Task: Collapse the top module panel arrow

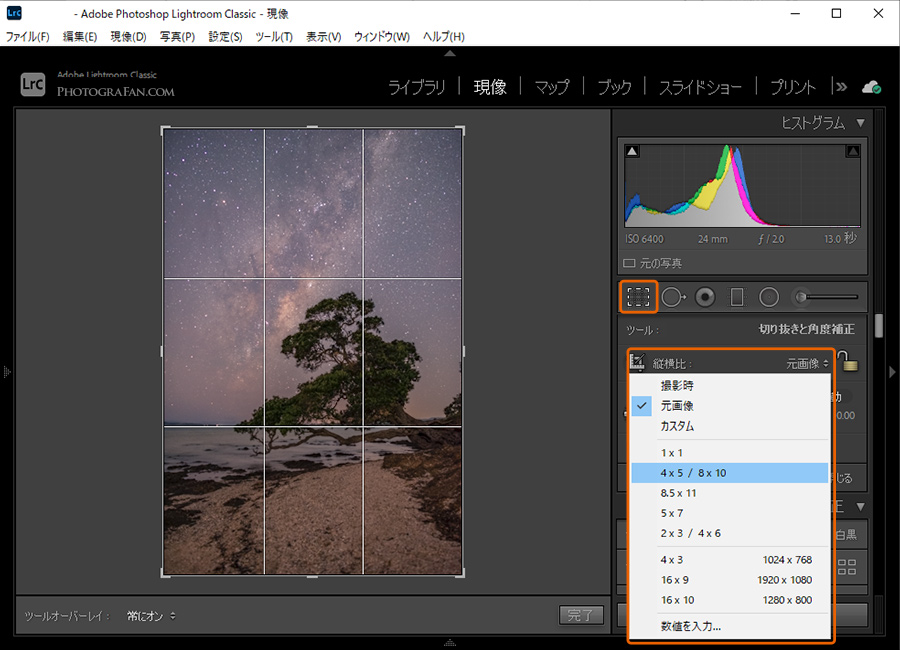Action: [x=450, y=53]
